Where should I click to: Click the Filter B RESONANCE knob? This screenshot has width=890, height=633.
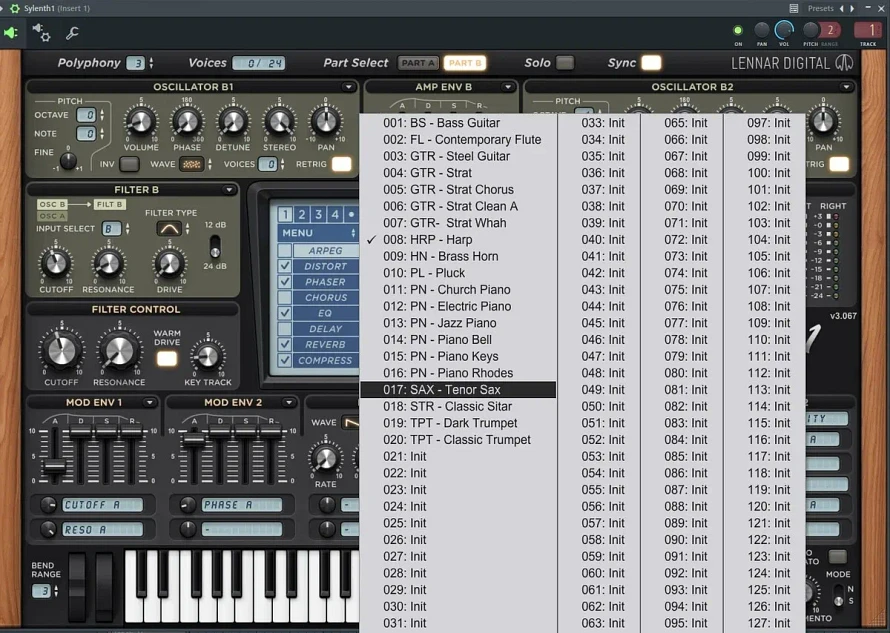click(x=108, y=263)
